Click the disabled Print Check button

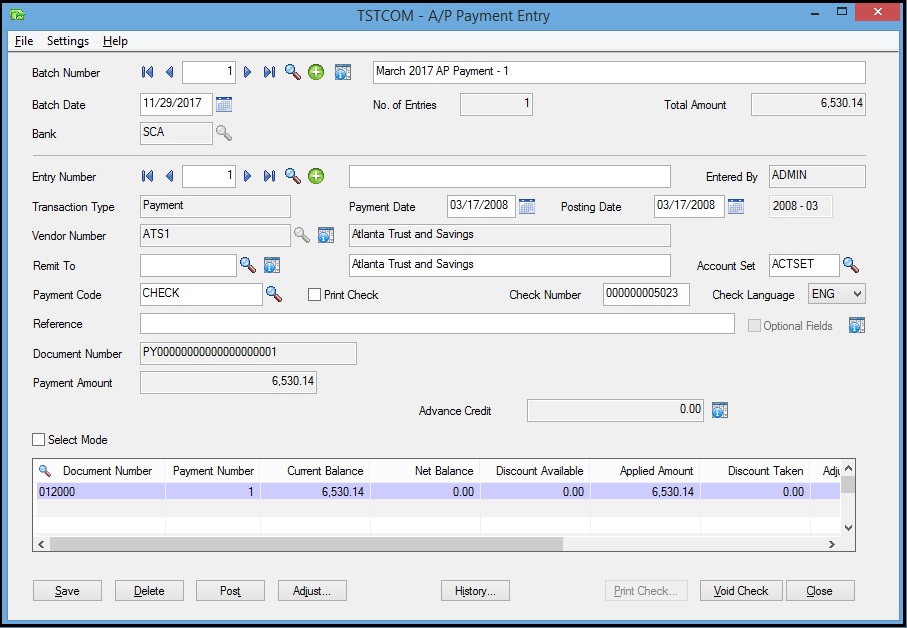[646, 590]
